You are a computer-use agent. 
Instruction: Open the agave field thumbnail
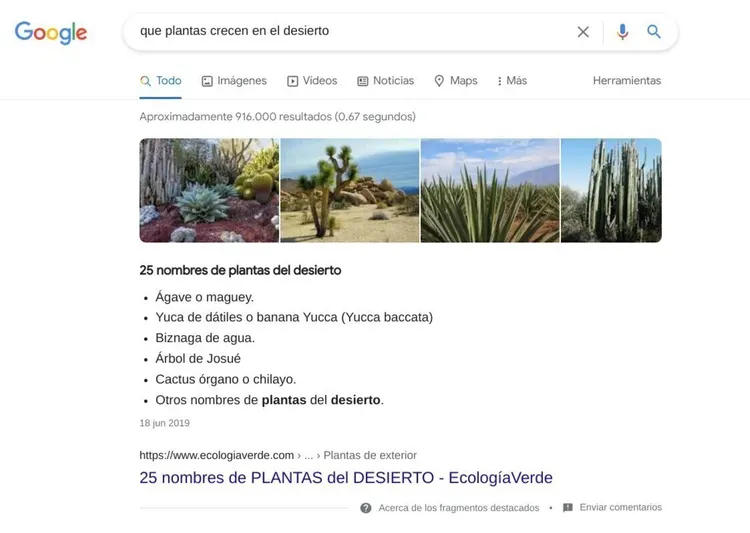[x=490, y=190]
